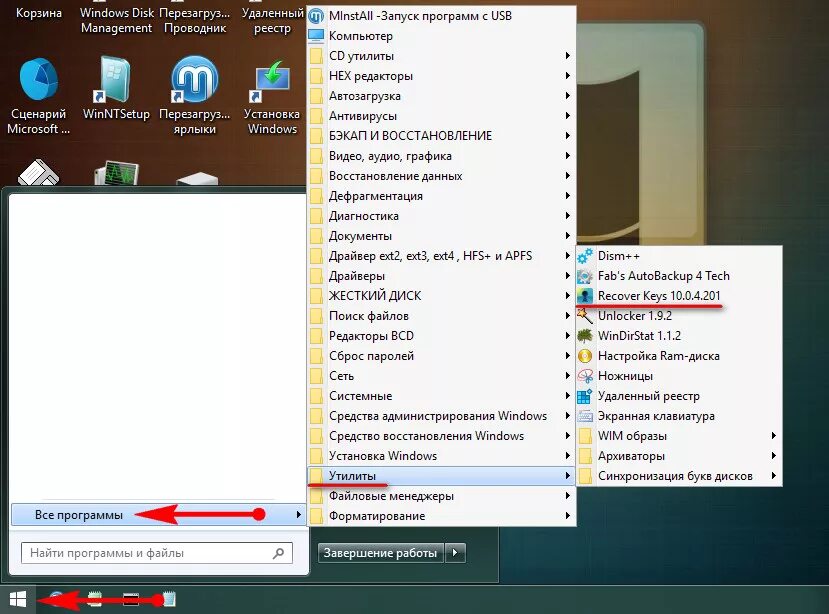The image size is (829, 614).
Task: Expand Синхронизация букв дисков arrow
Action: (x=773, y=476)
